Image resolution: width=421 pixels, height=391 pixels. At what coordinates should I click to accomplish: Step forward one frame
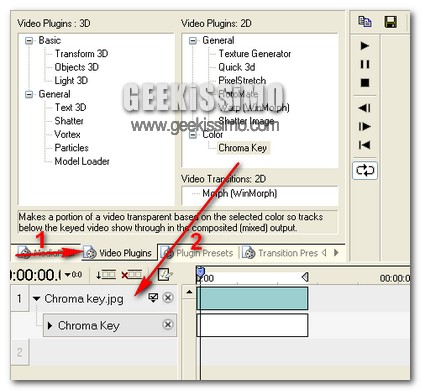tap(365, 126)
